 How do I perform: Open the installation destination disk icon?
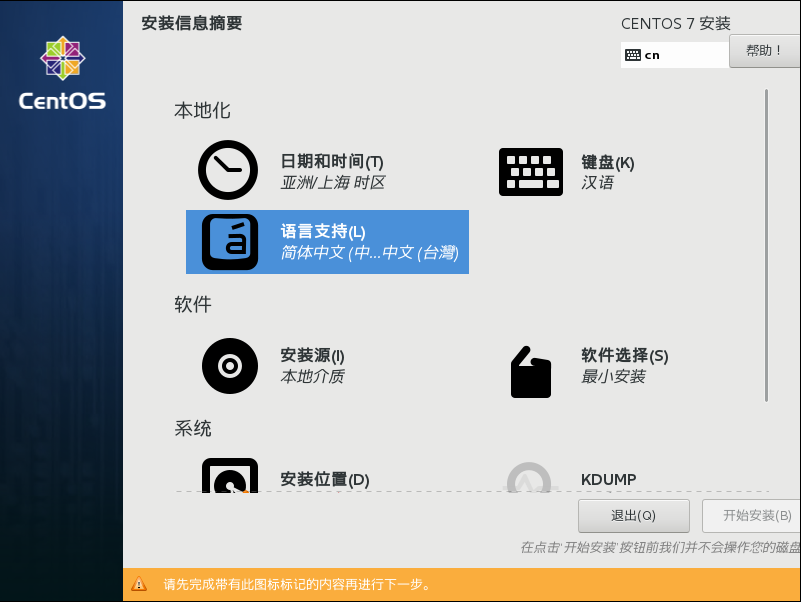click(230, 475)
